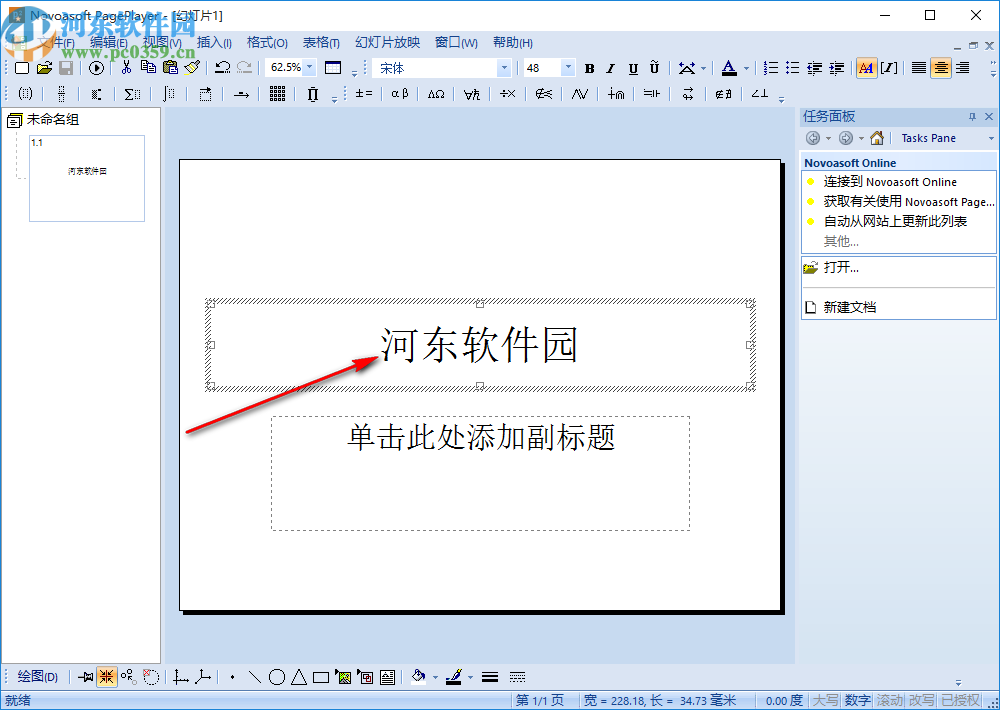
Task: Open the 幻灯片放映 slide show menu
Action: tap(387, 42)
